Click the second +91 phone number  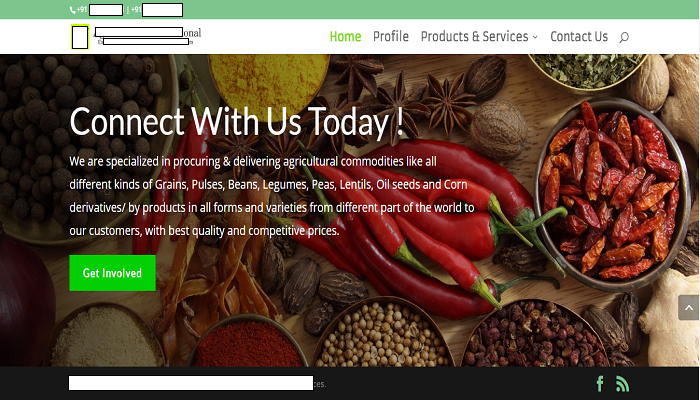point(157,10)
